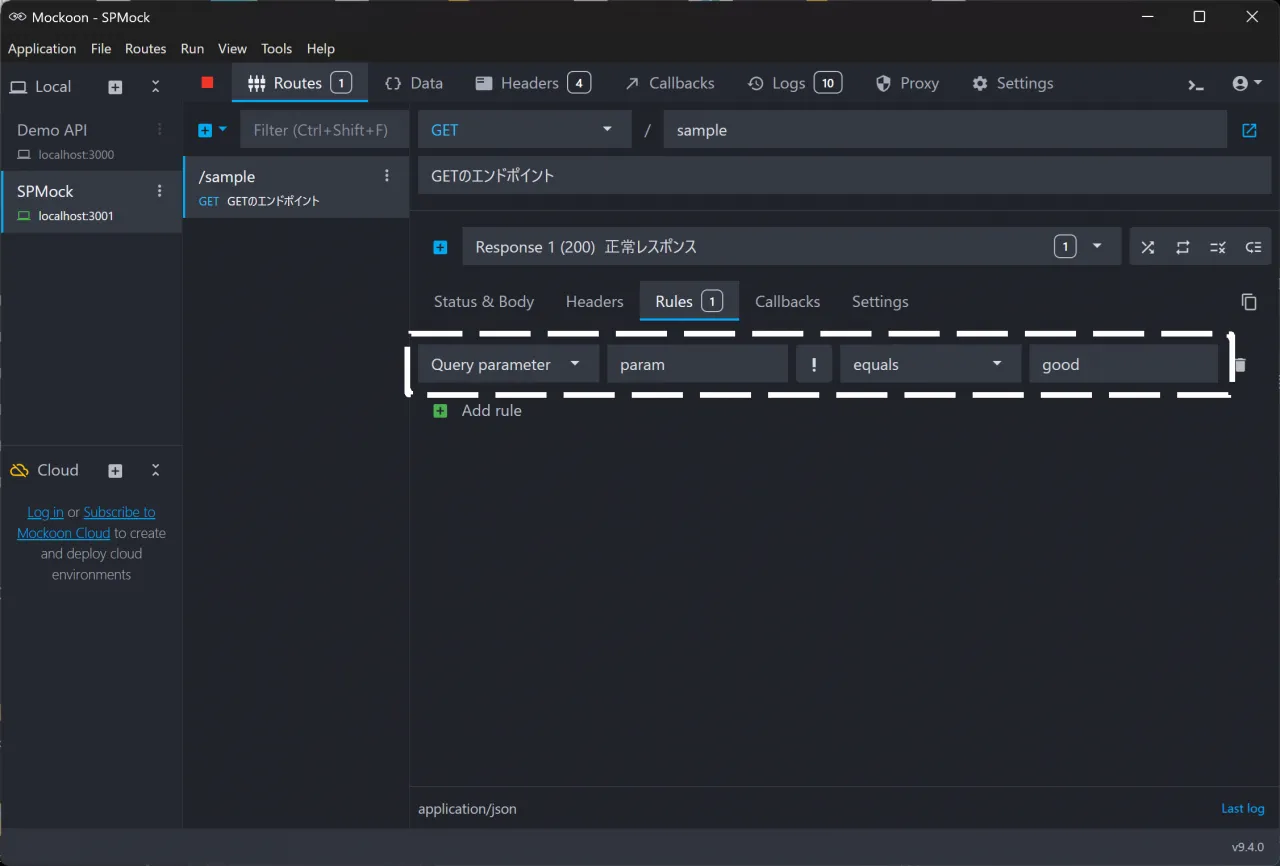1280x866 pixels.
Task: Toggle the rule invert exclamation button
Action: point(814,365)
